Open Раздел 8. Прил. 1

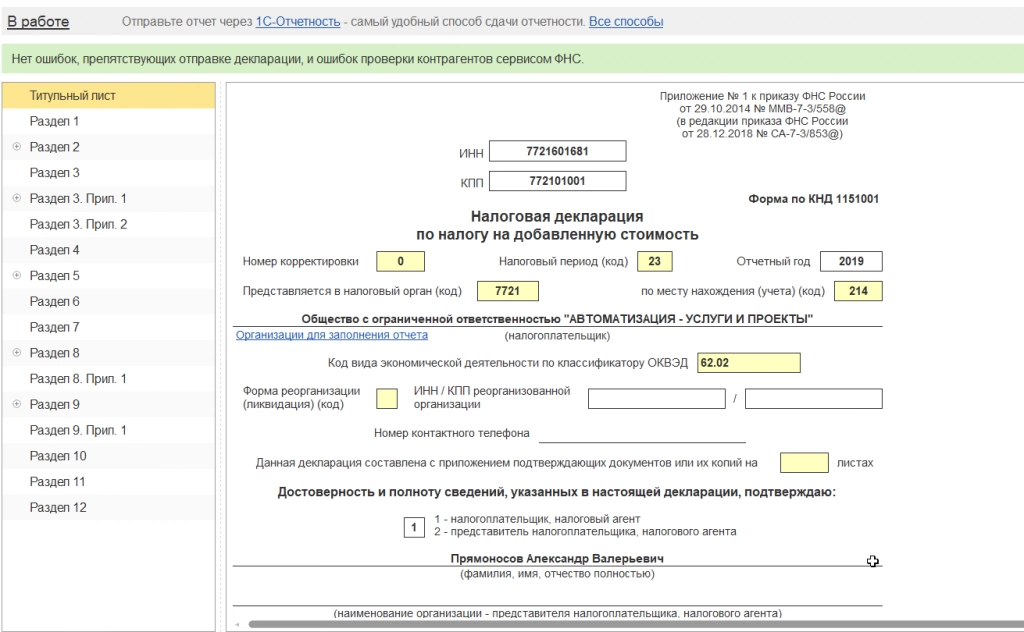coord(108,379)
